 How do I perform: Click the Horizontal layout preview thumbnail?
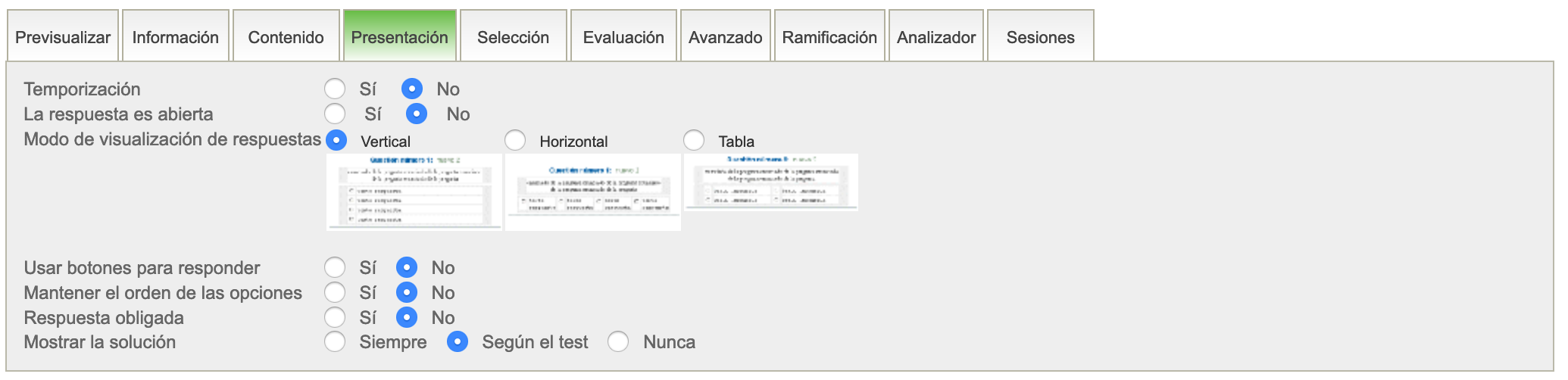593,192
